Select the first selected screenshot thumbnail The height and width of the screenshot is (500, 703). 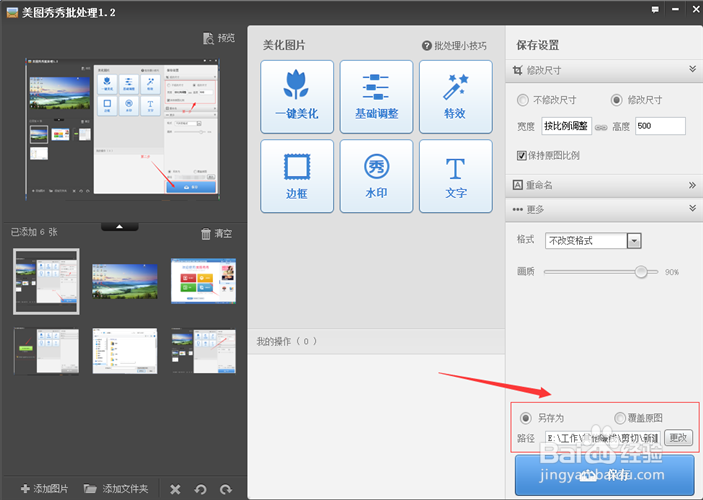coord(46,282)
